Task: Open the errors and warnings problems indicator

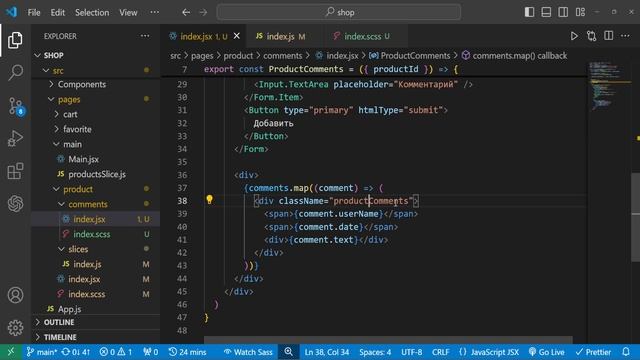Action: [x=116, y=352]
